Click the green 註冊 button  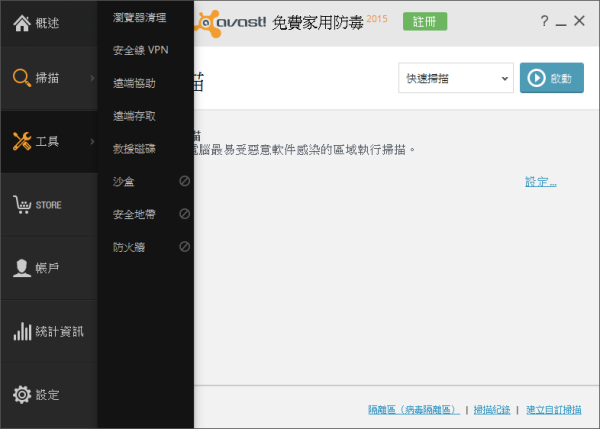point(425,21)
